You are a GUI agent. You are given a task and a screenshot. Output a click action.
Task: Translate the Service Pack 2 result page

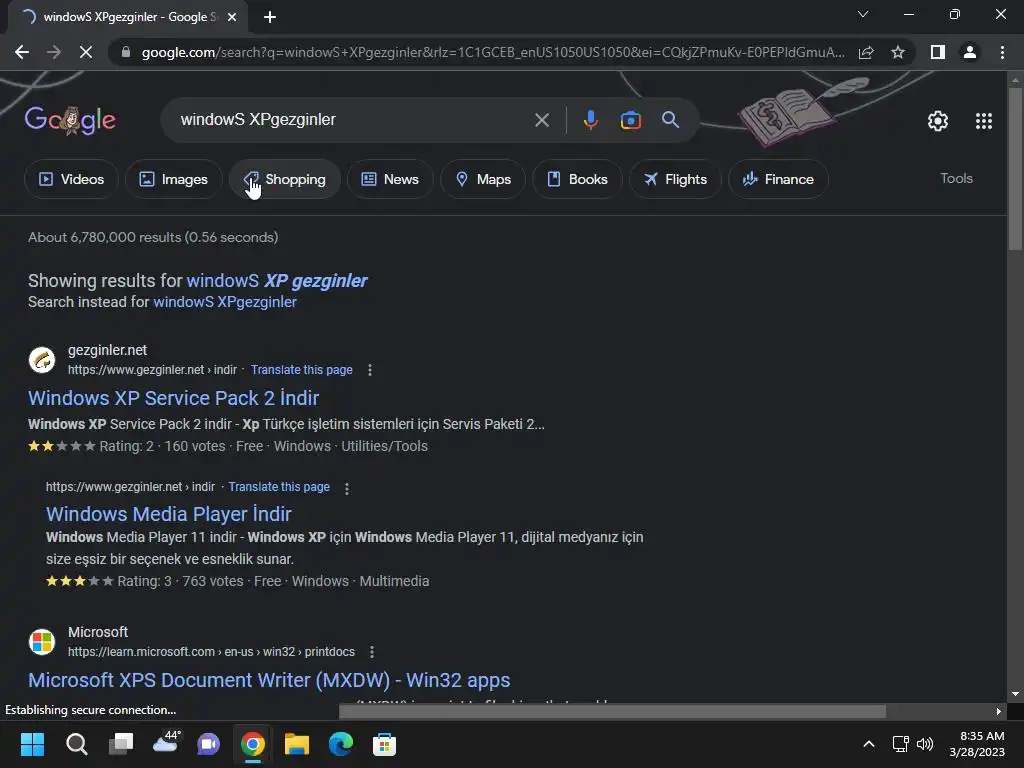point(302,370)
